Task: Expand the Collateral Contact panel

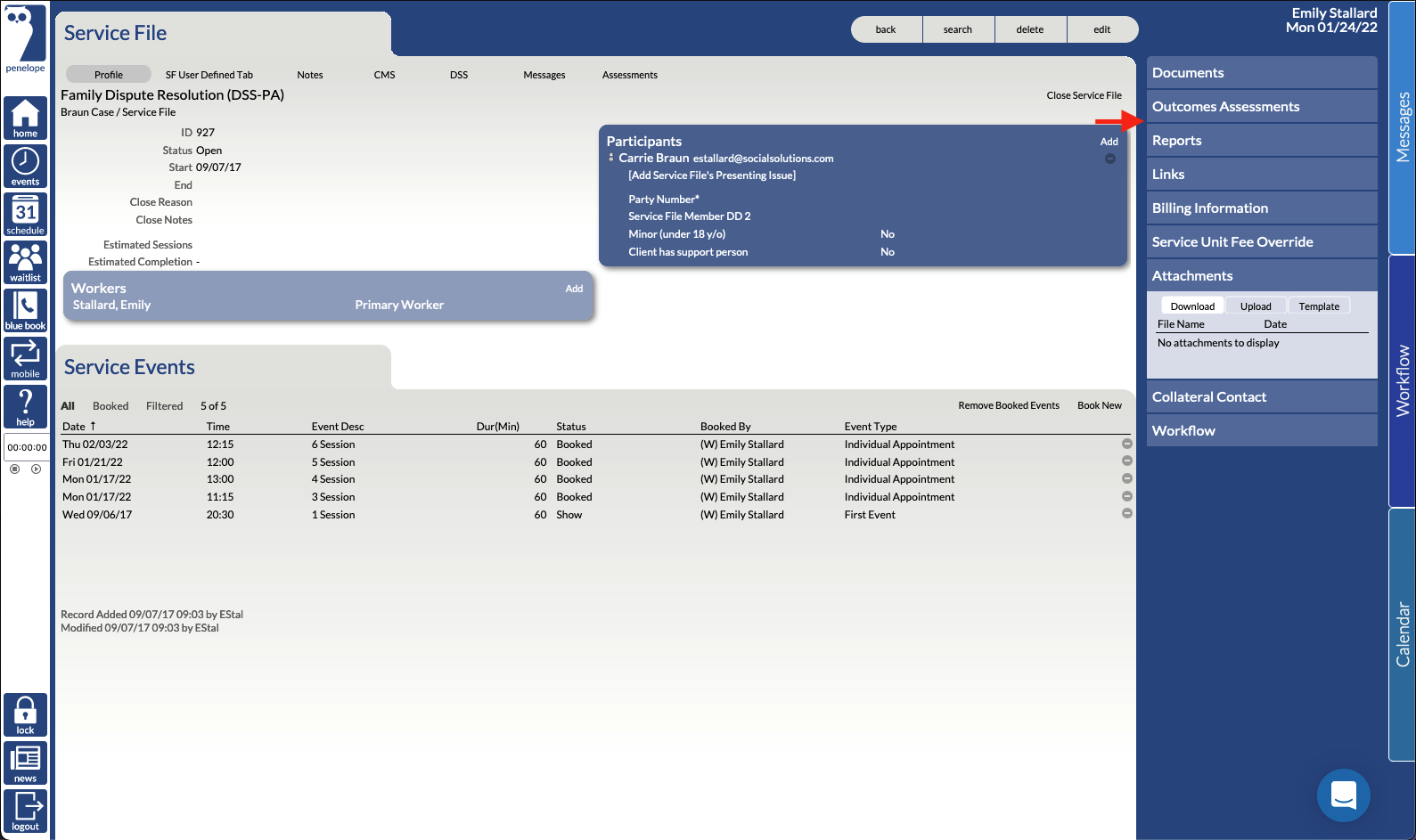Action: pos(1262,397)
